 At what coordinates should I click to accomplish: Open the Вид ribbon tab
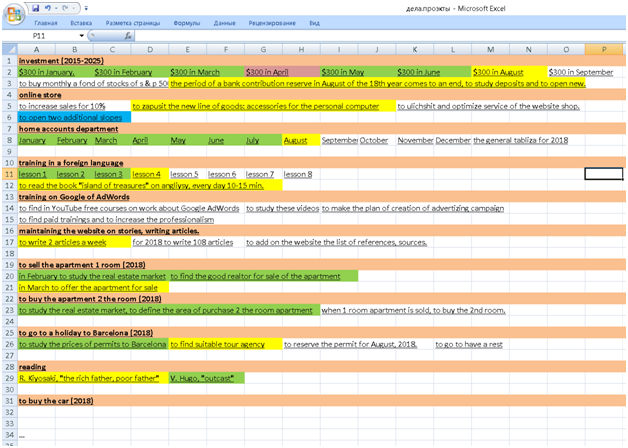314,23
